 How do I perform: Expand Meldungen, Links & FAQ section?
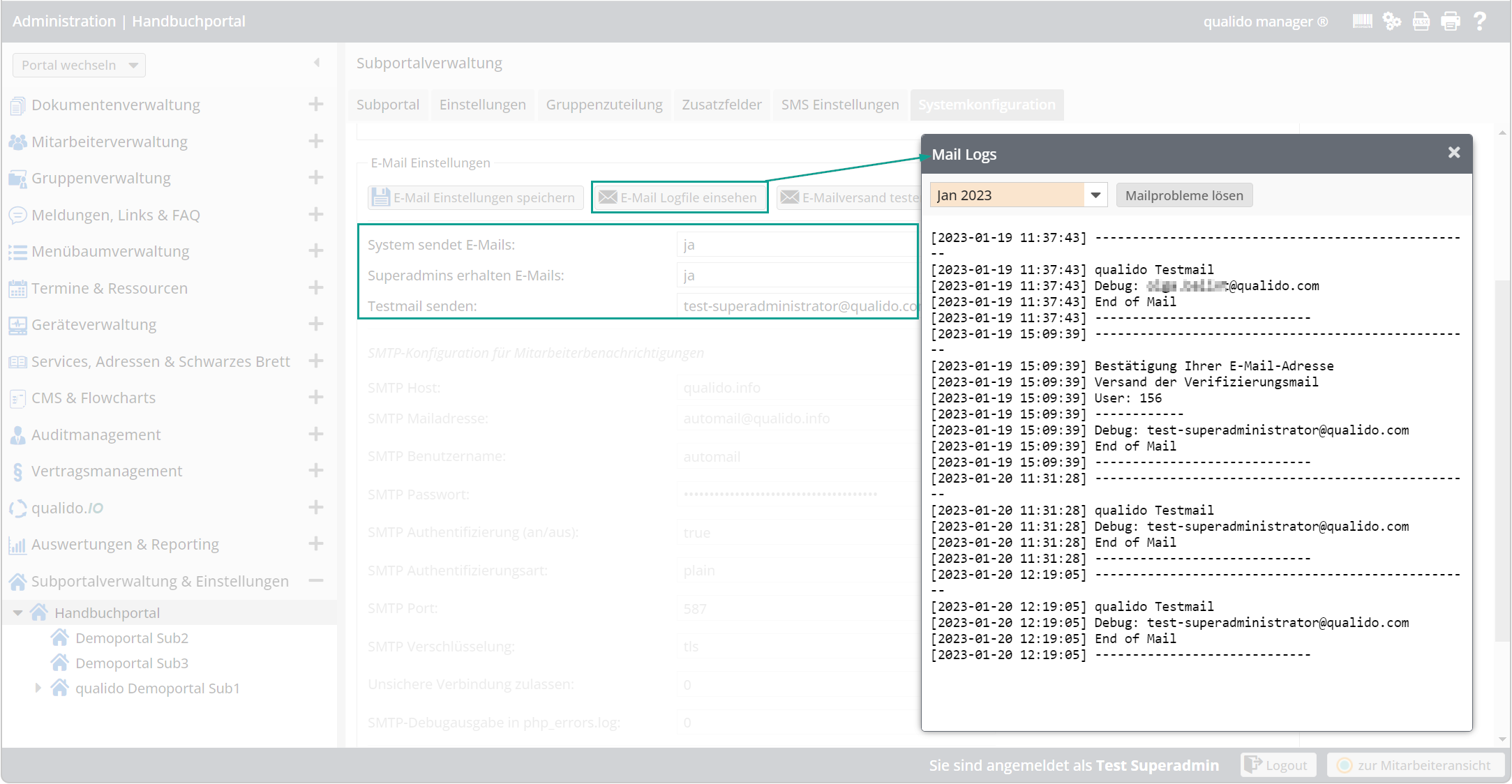coord(316,214)
